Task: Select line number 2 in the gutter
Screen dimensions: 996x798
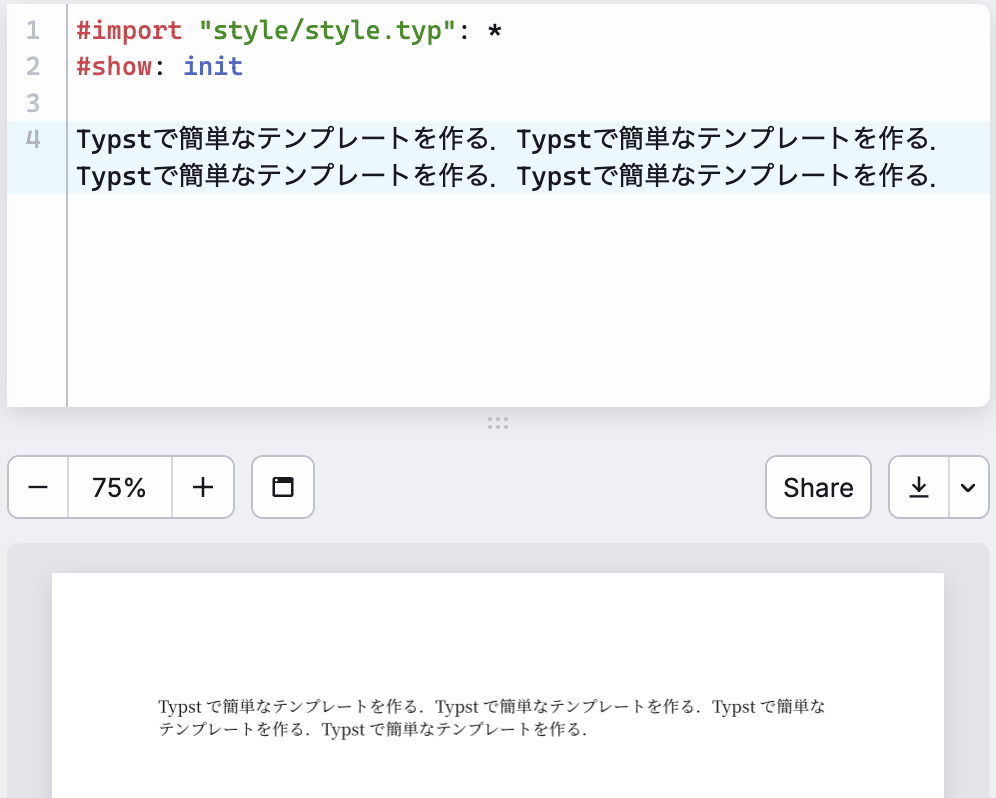Action: tap(31, 66)
